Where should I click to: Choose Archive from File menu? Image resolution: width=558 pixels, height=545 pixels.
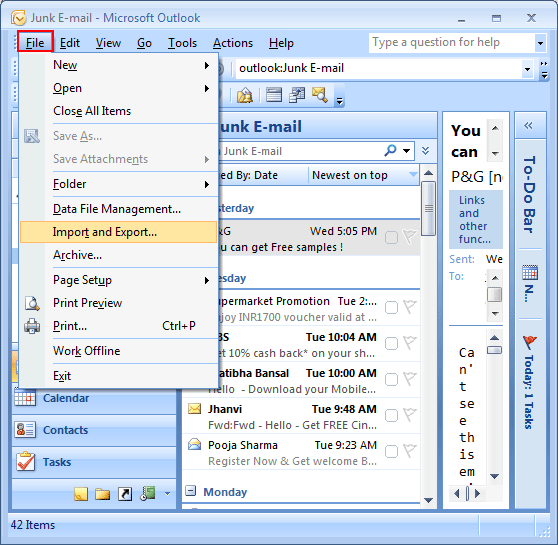pos(119,255)
